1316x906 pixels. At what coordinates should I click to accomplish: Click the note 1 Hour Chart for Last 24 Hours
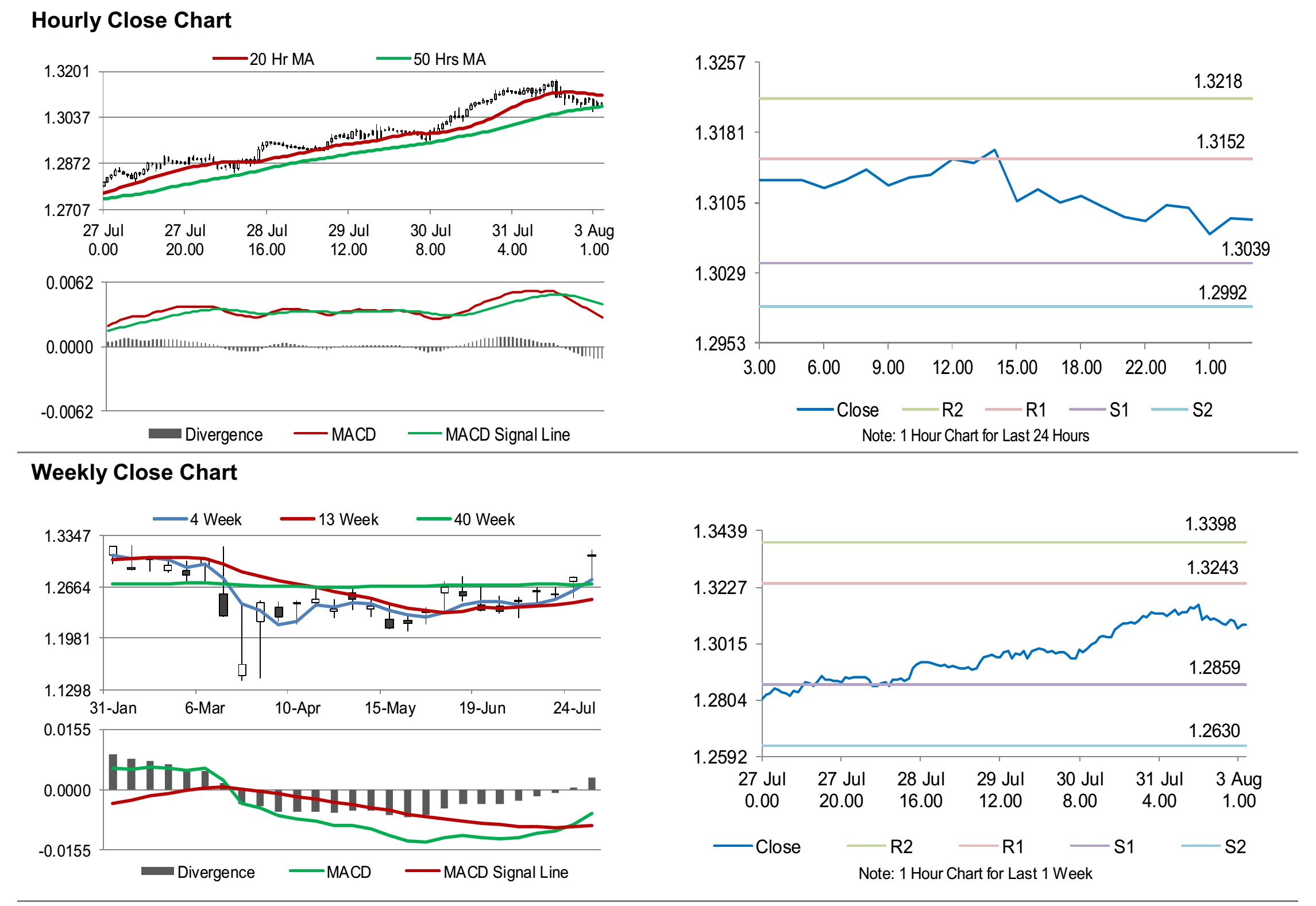click(x=975, y=435)
